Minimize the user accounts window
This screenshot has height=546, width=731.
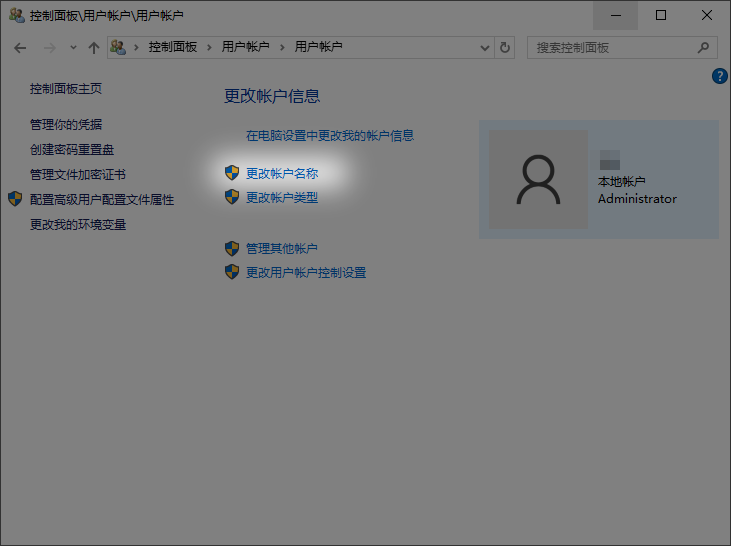coord(615,15)
